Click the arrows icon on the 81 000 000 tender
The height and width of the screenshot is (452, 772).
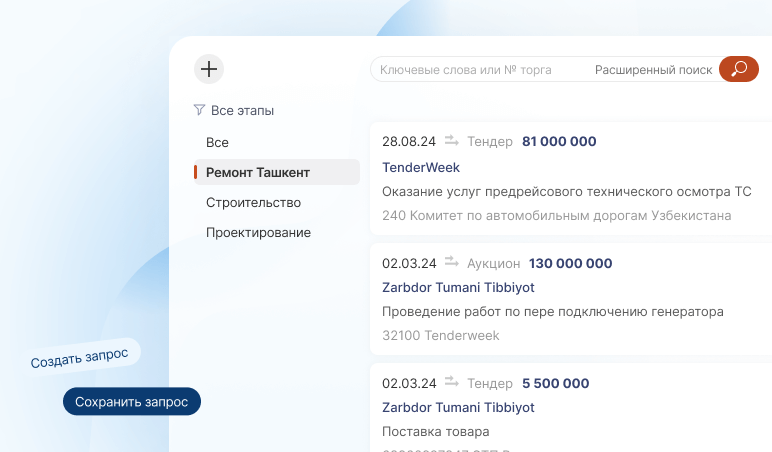[452, 141]
